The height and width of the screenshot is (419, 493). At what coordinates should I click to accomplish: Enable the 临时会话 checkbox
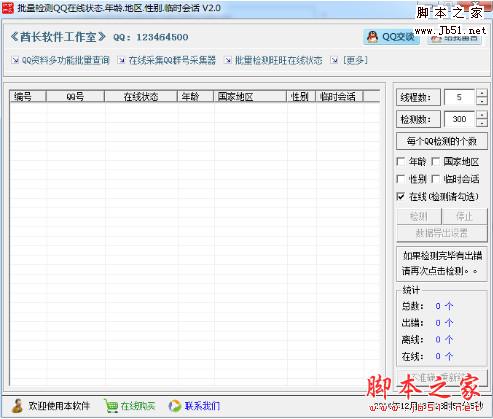[x=435, y=179]
